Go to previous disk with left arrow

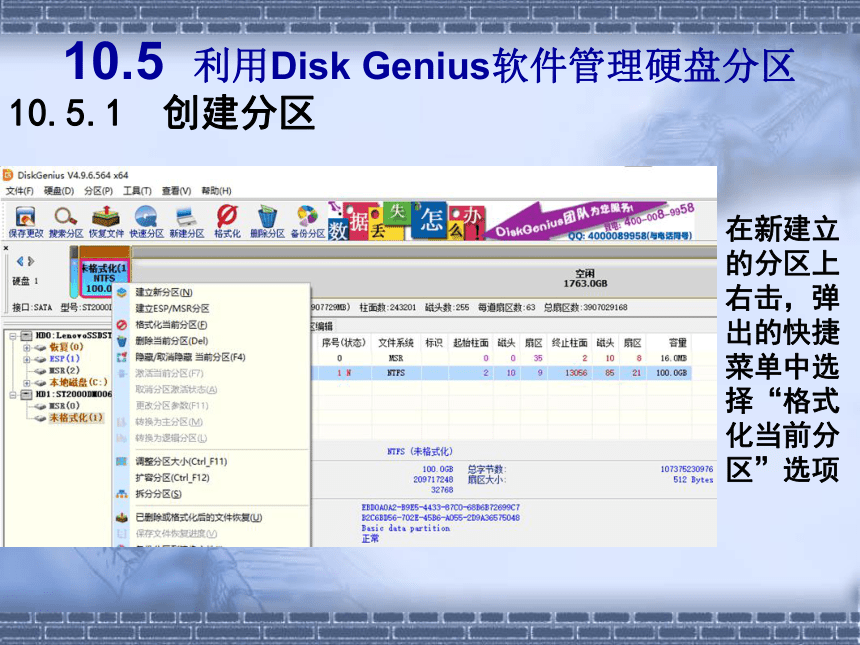(x=20, y=262)
